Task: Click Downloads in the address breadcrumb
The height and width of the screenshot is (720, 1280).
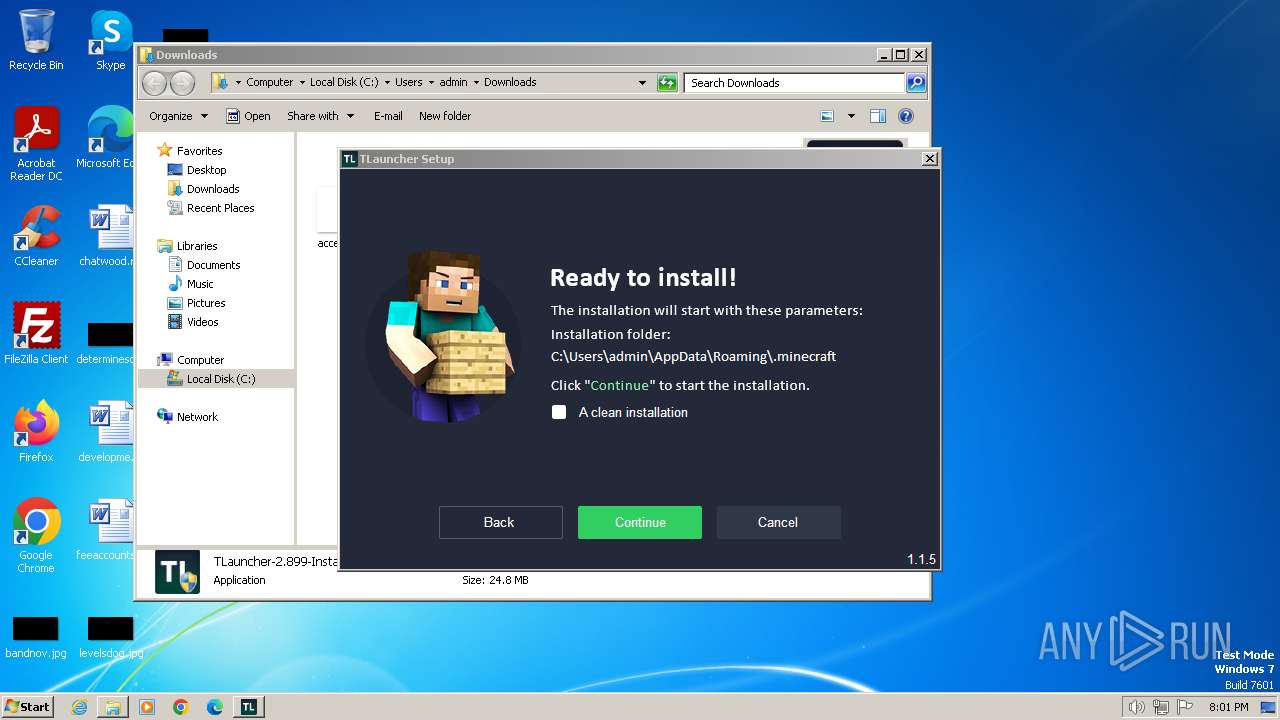Action: pyautogui.click(x=510, y=82)
